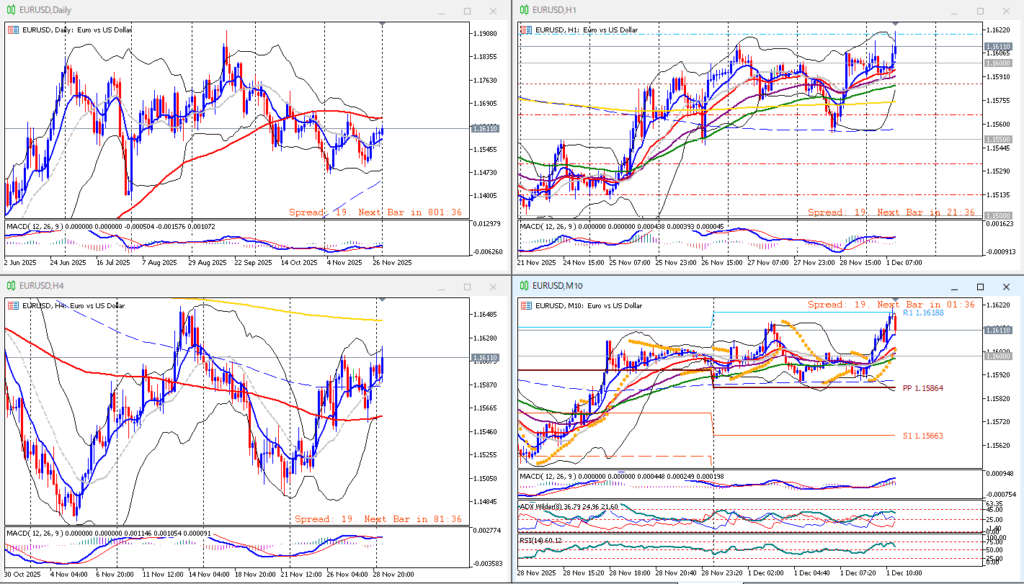This screenshot has width=1024, height=584.
Task: Click the PP 1.15864 pivot level label
Action: [923, 388]
